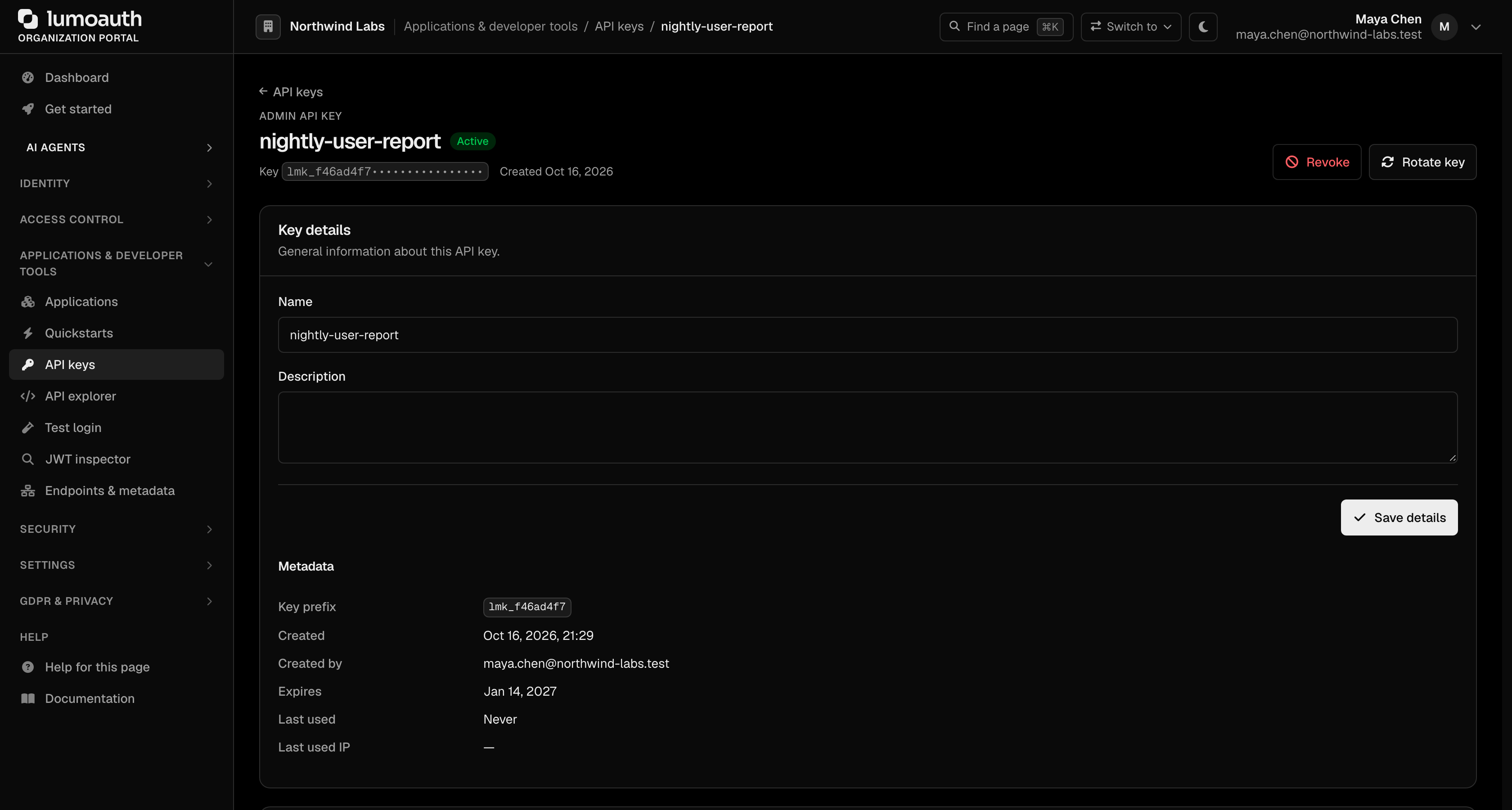Click the JWT inspector magnifier icon
1512x810 pixels.
[x=27, y=459]
